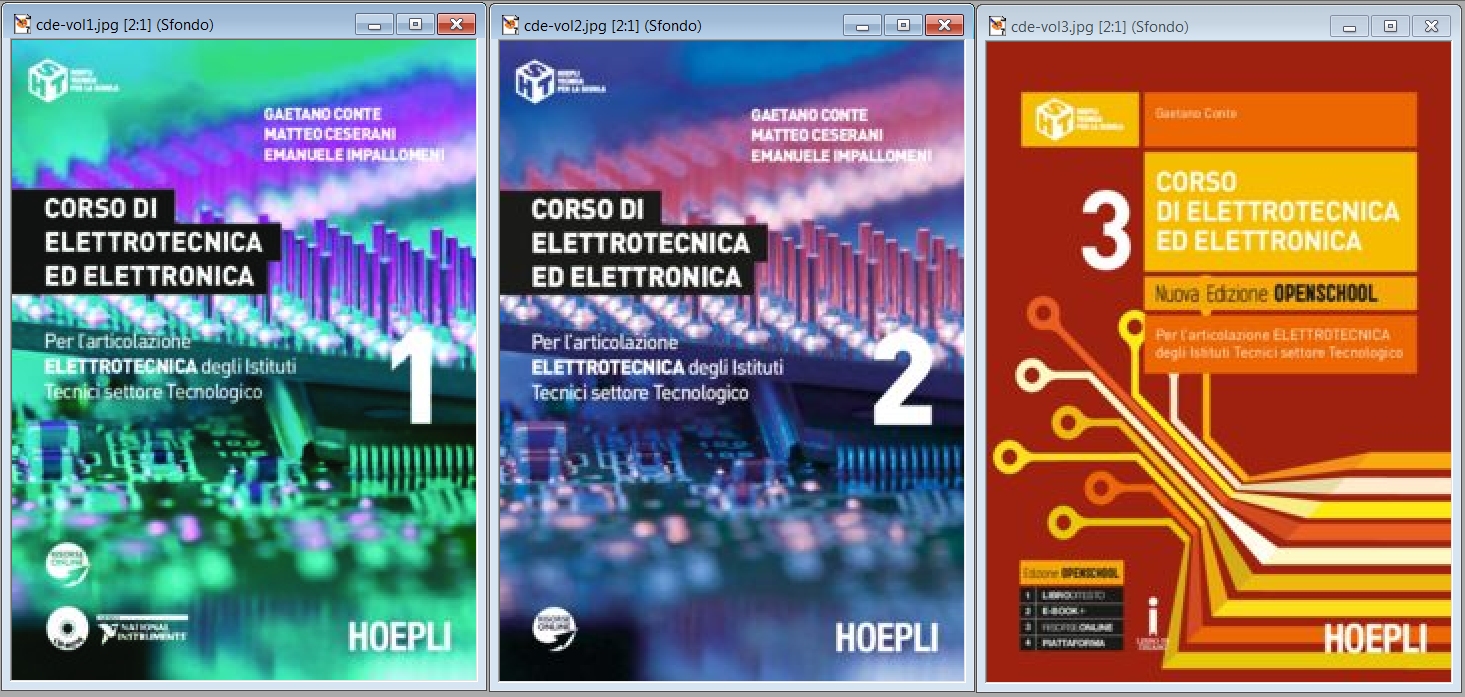Click the app icon of the cde-vol3.jpg window
The image size is (1465, 697).
click(x=998, y=26)
